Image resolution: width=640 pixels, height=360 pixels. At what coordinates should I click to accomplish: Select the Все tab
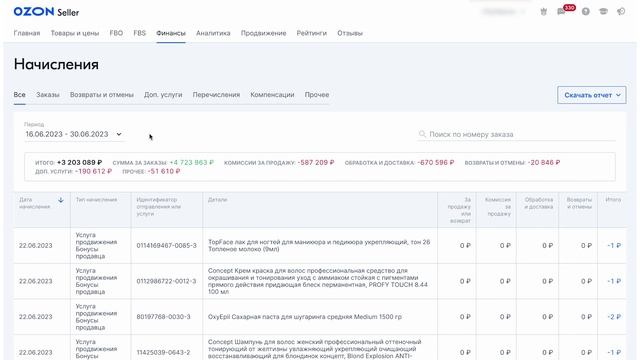click(20, 95)
